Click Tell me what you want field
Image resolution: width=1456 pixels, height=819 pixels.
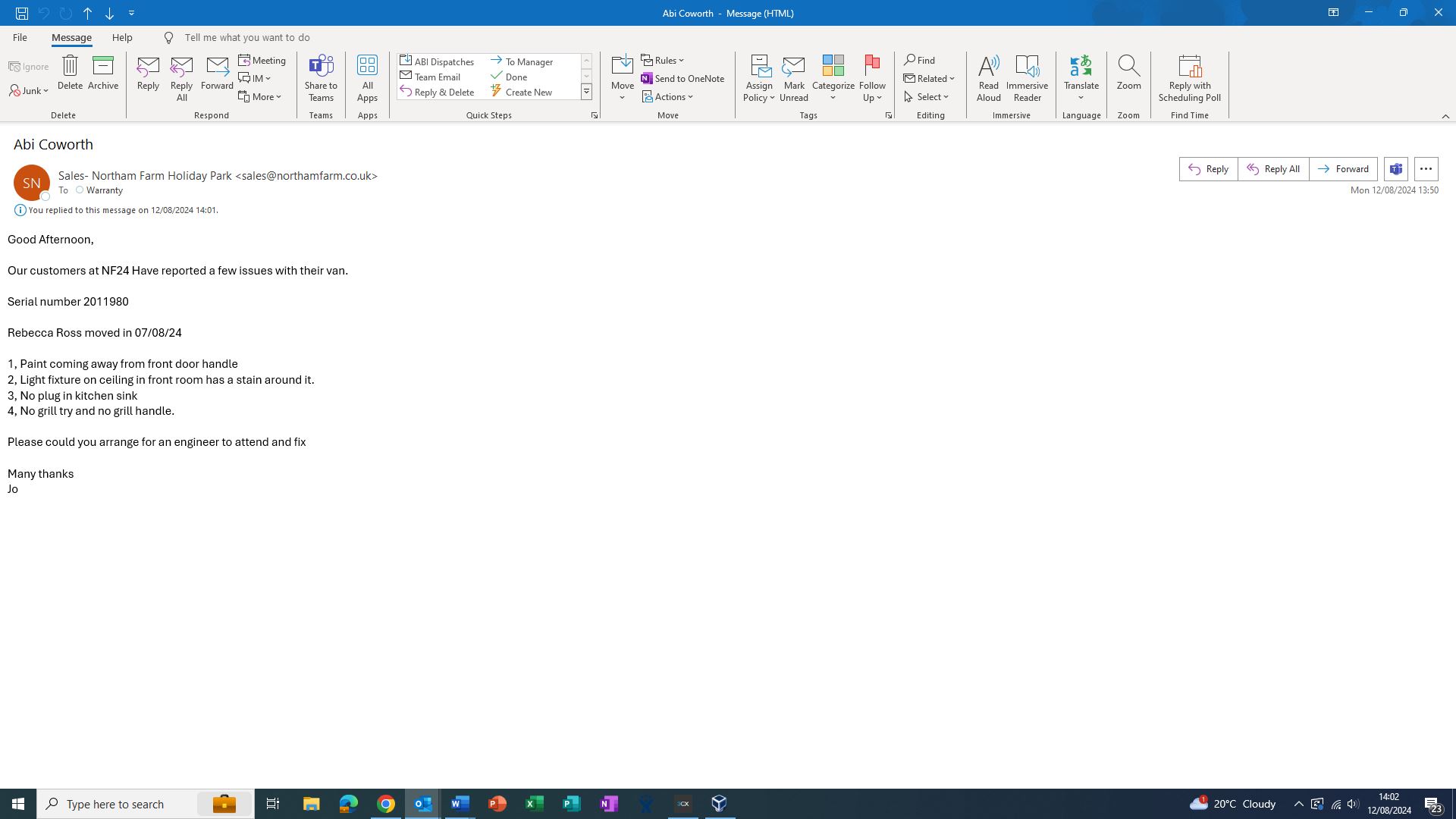click(x=247, y=37)
